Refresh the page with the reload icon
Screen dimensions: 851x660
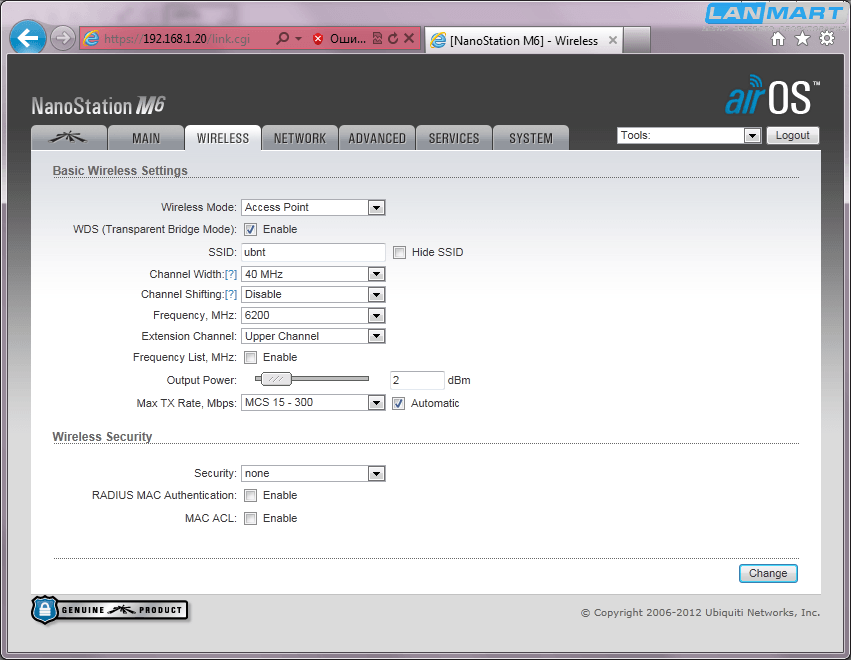393,39
